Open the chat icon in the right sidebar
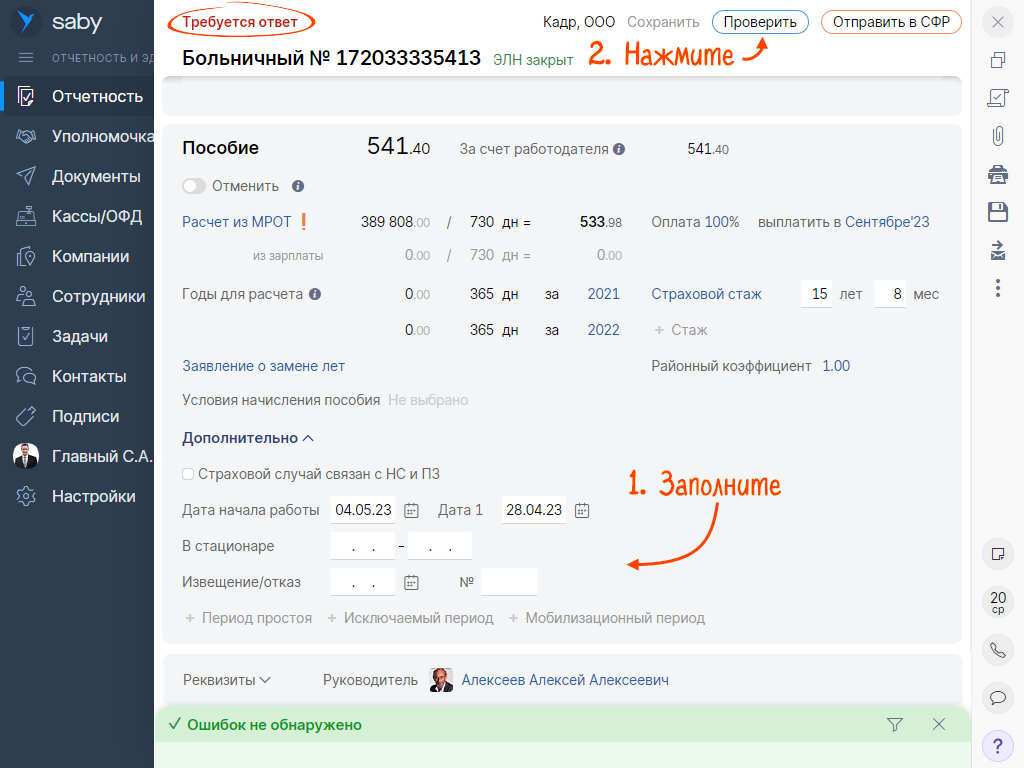This screenshot has width=1024, height=768. (x=997, y=698)
